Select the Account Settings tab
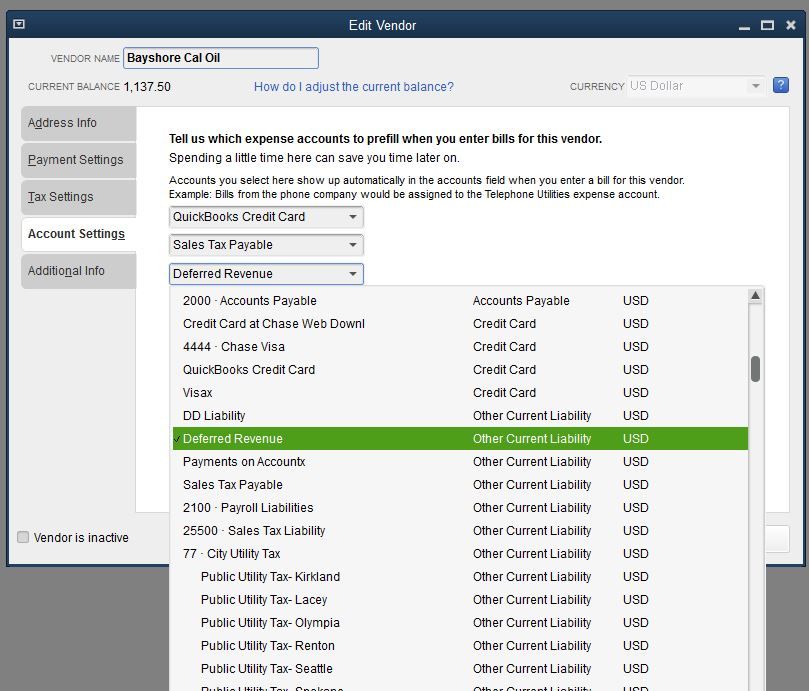Viewport: 809px width, 691px height. (78, 234)
